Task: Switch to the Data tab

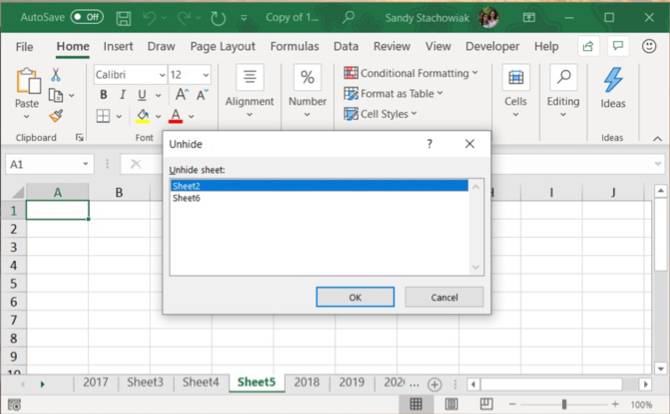Action: (x=346, y=46)
